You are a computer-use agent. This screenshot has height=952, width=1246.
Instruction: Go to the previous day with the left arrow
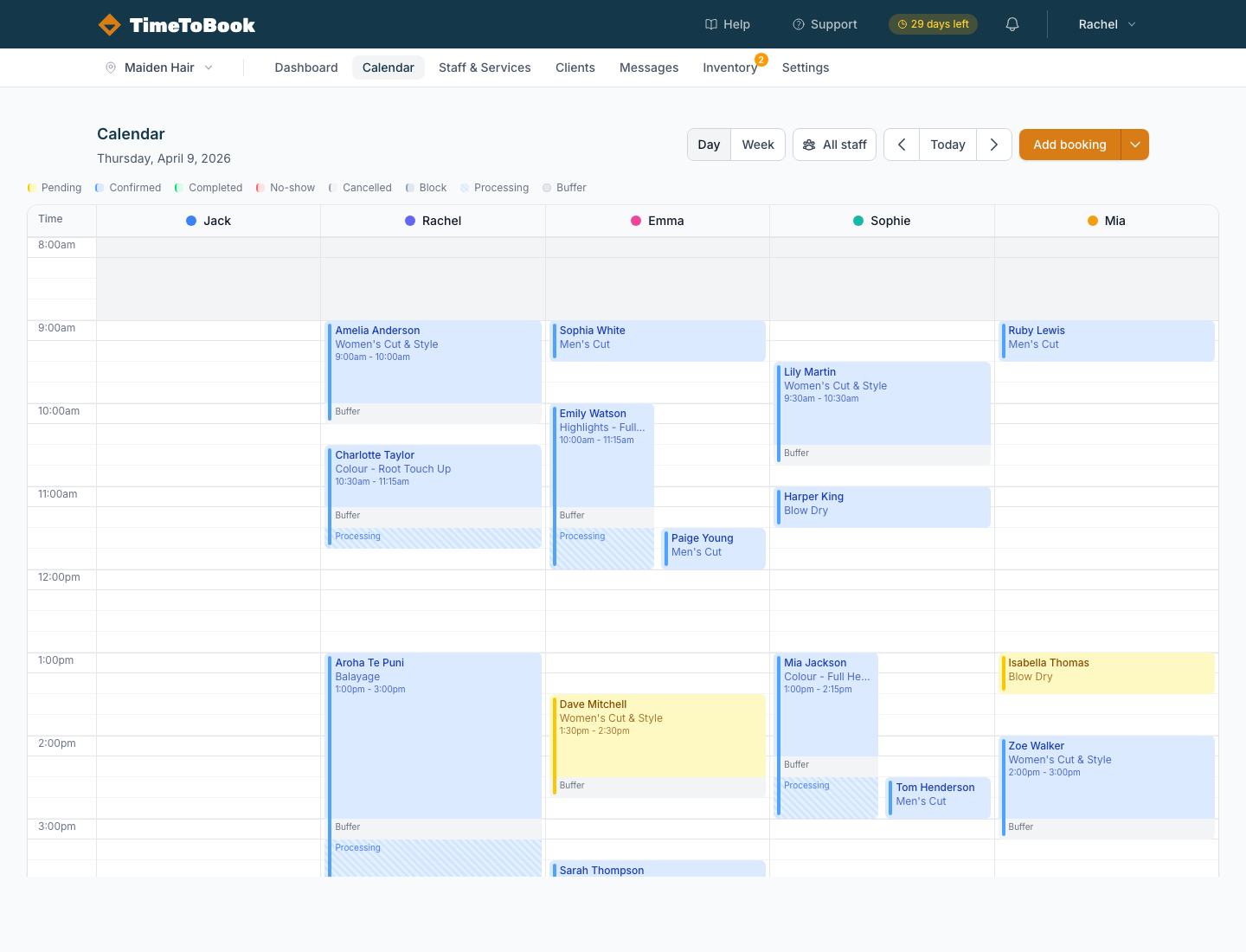(x=901, y=145)
